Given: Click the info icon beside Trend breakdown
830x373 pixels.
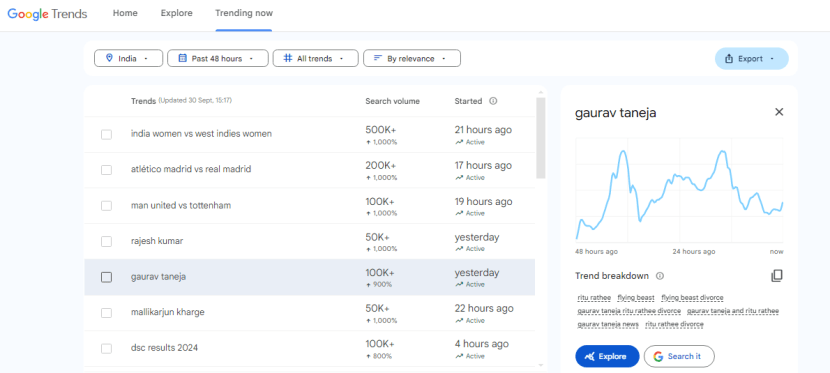Looking at the screenshot, I should pyautogui.click(x=660, y=276).
